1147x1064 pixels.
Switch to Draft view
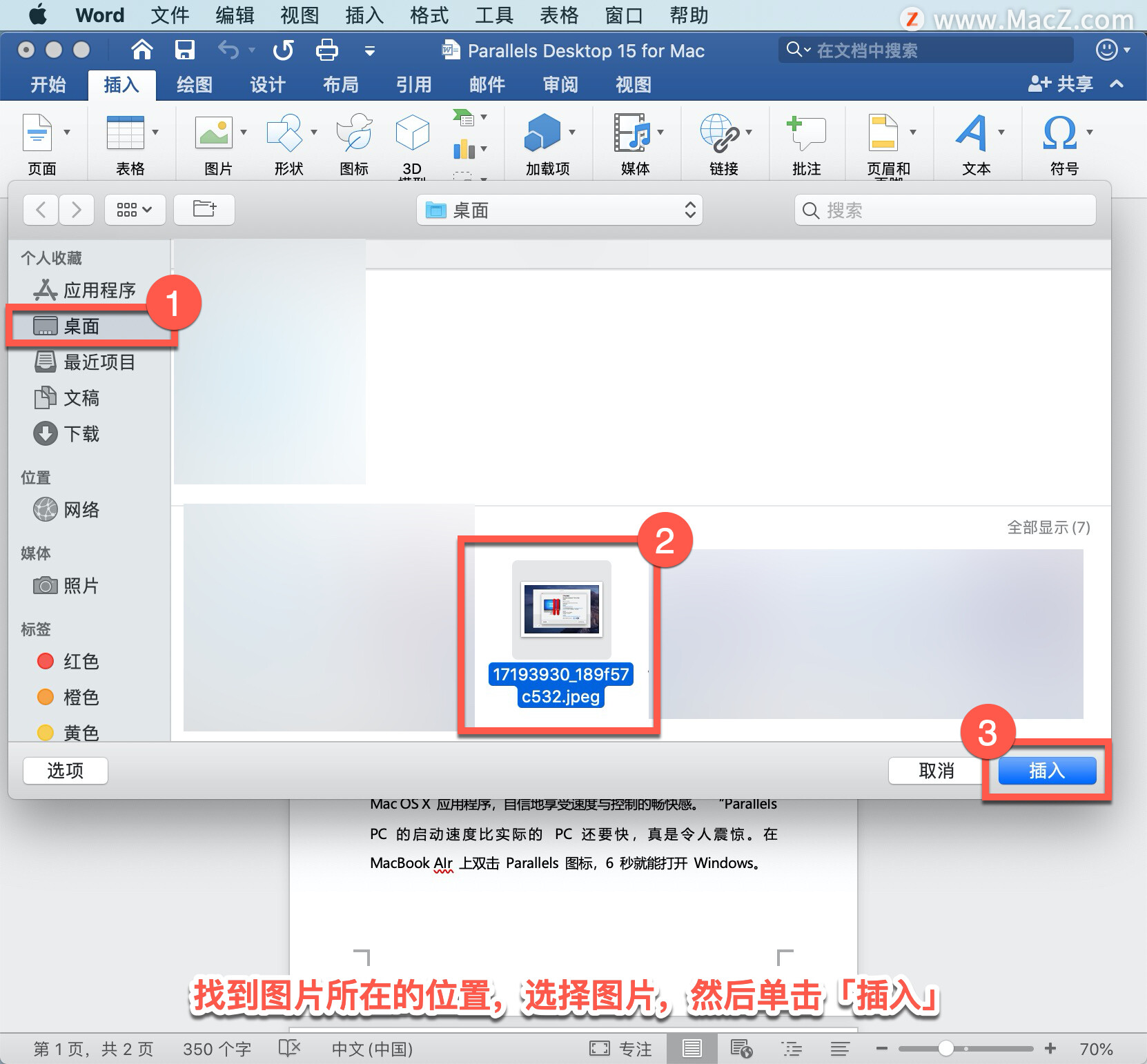(840, 1049)
